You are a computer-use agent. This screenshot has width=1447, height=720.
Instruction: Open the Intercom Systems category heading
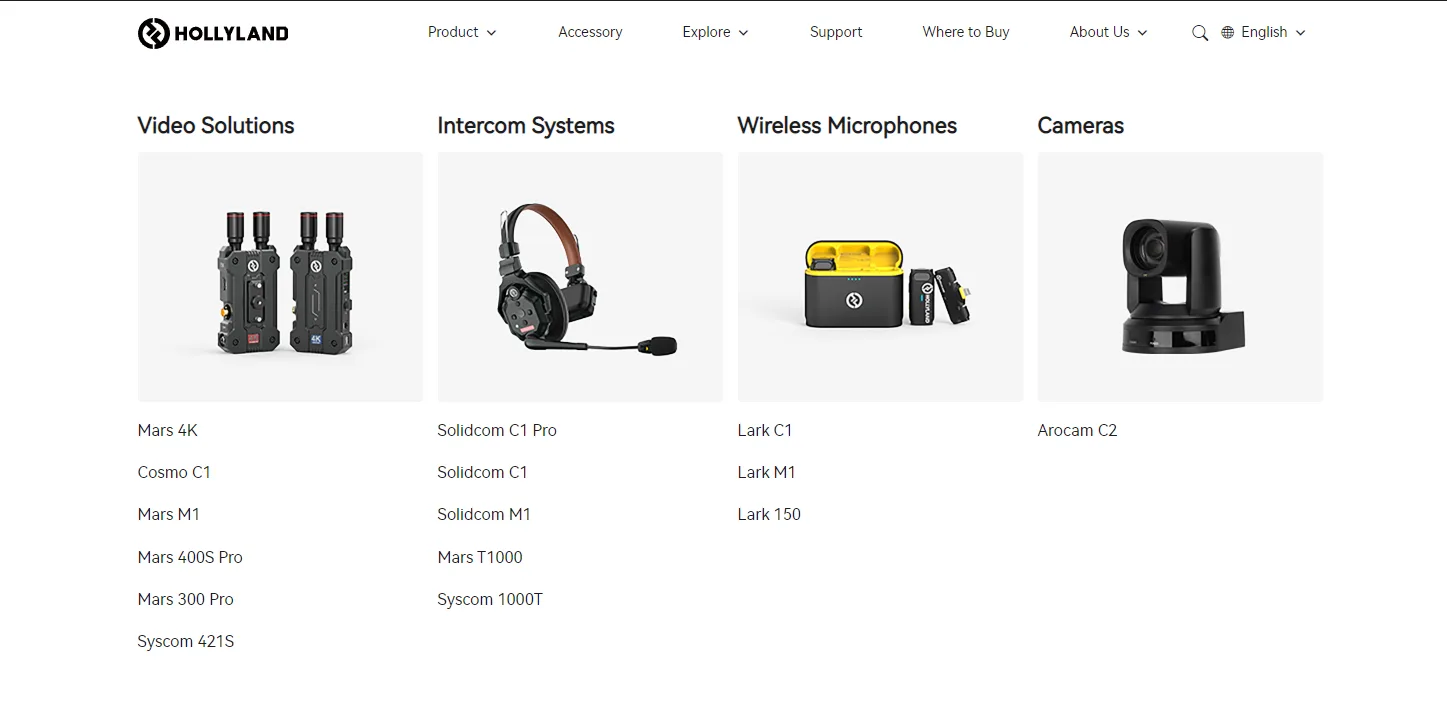[526, 125]
